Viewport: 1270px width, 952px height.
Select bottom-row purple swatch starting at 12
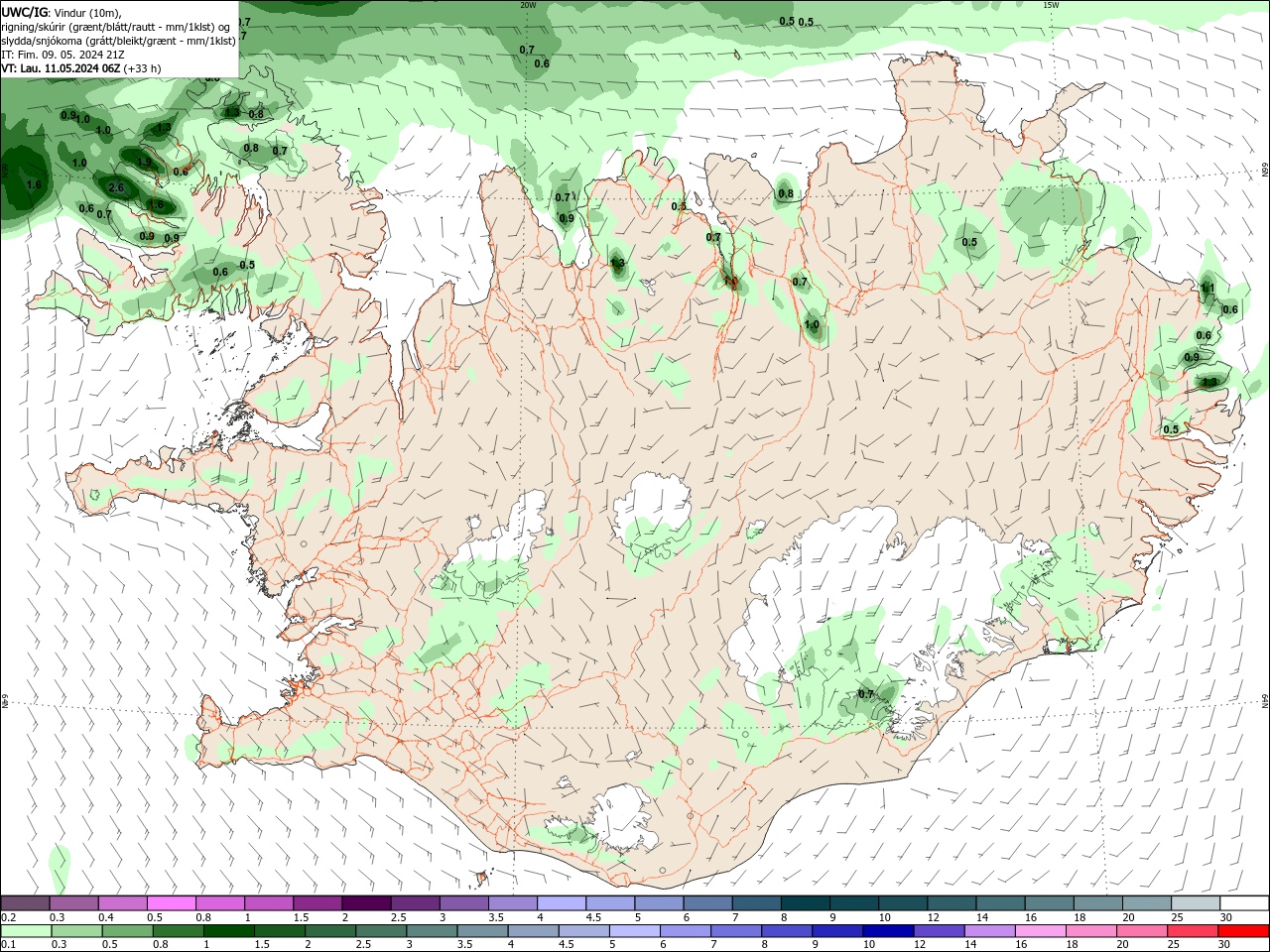938,931
